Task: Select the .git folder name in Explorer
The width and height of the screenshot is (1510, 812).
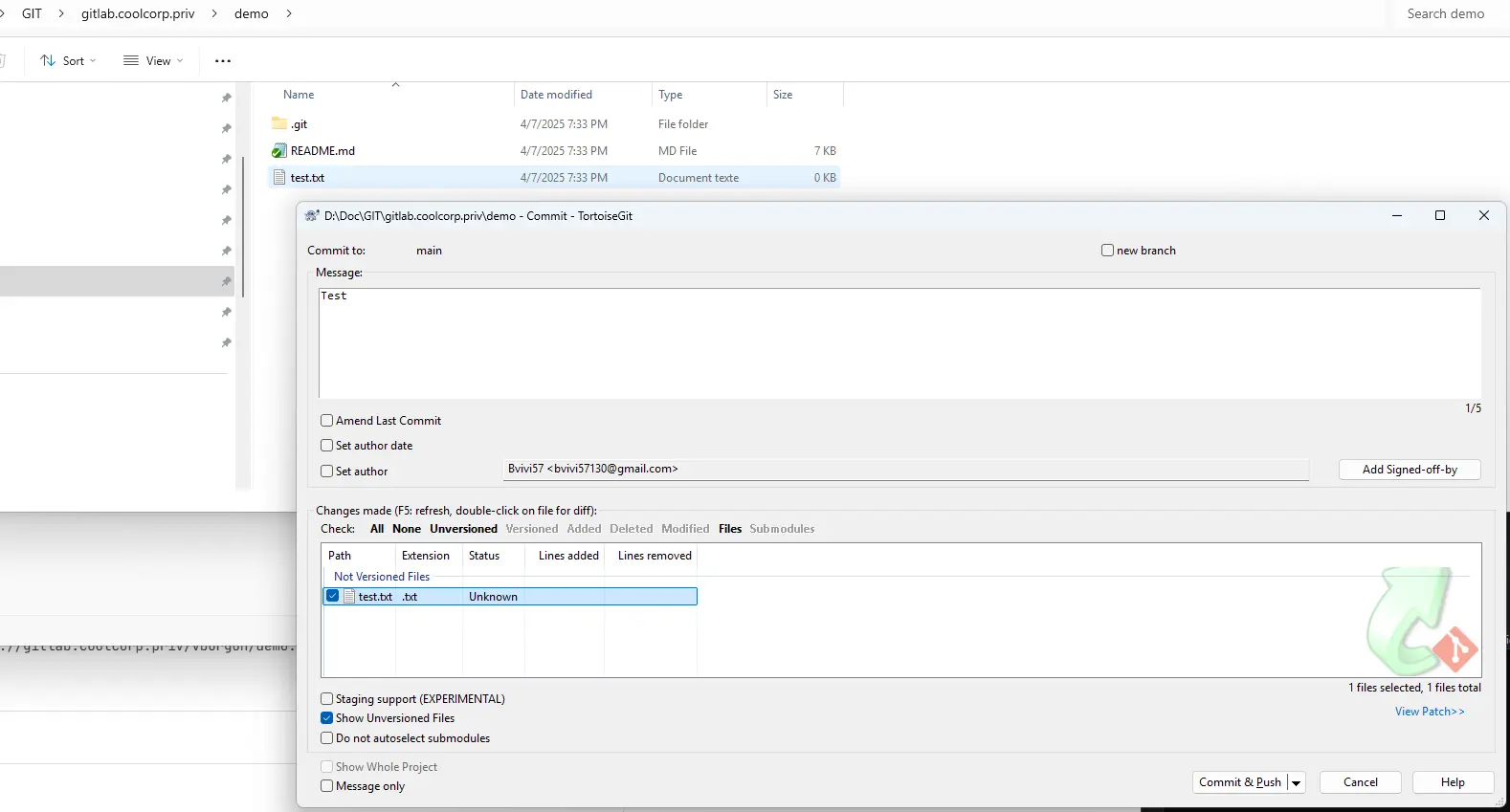Action: [x=299, y=124]
